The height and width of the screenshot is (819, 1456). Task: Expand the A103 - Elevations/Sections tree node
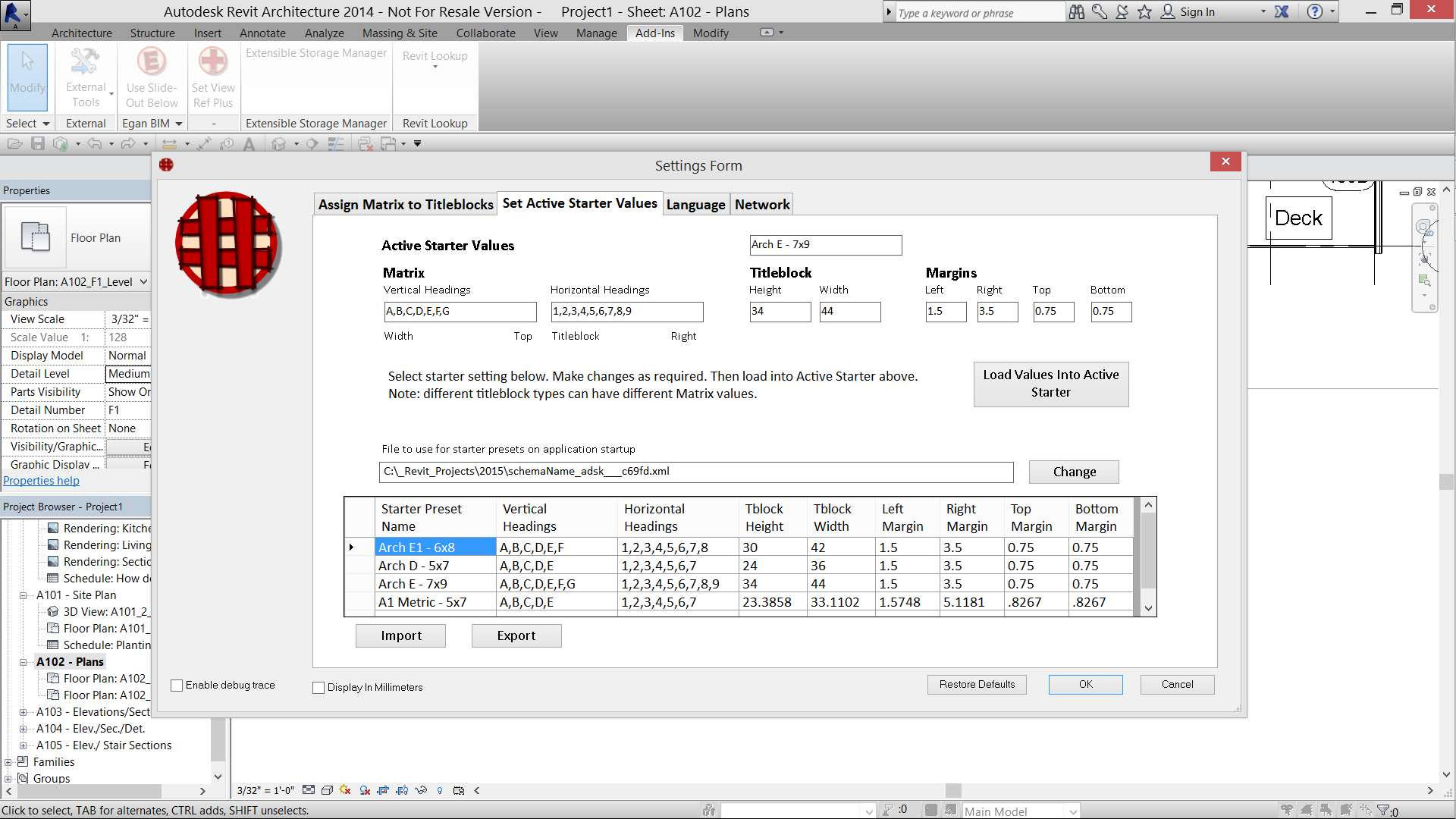[x=23, y=712]
